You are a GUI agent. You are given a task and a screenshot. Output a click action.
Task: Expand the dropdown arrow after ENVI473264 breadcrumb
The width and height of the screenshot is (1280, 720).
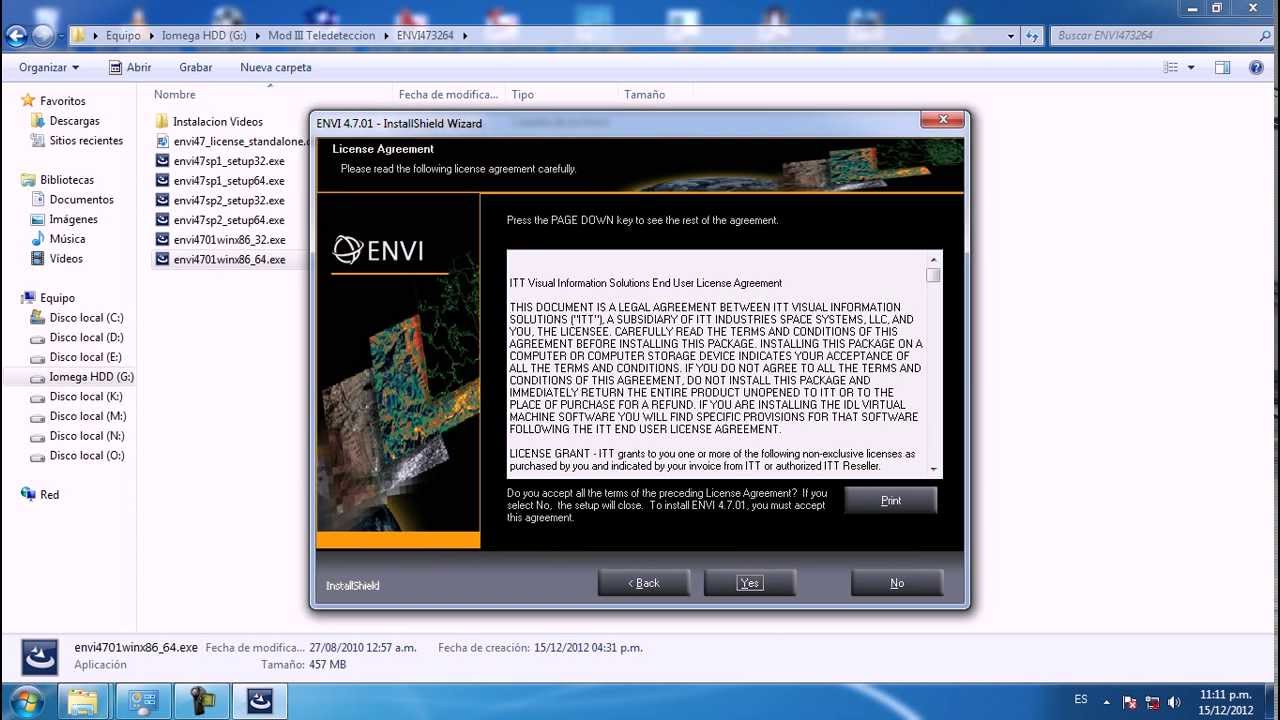pos(465,35)
